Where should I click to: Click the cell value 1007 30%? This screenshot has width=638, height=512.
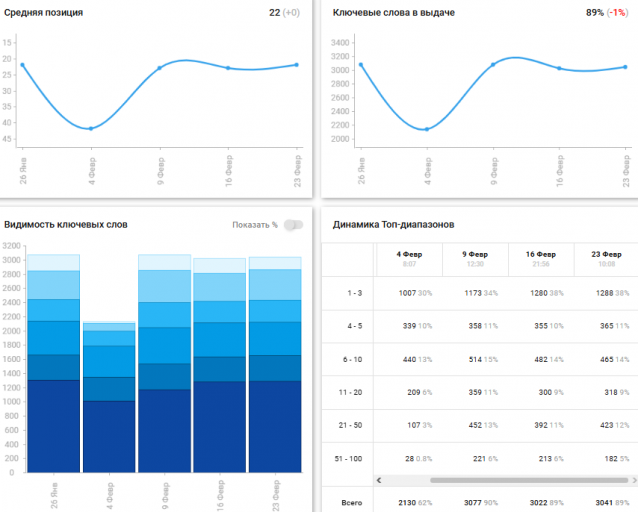[415, 293]
